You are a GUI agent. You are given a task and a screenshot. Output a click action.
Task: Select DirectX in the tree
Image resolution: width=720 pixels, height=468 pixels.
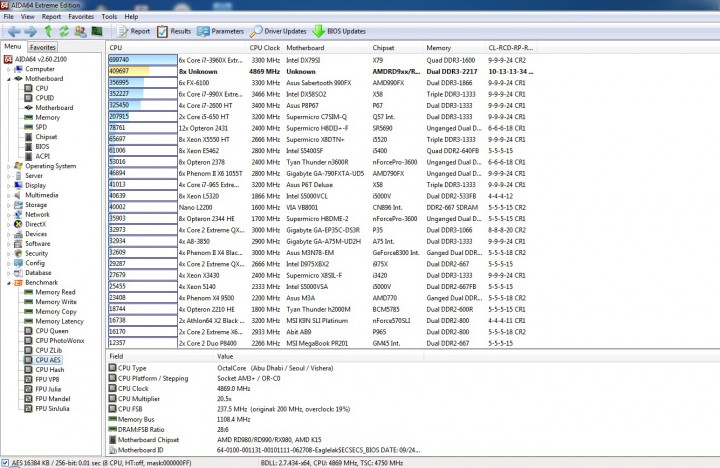tap(35, 224)
